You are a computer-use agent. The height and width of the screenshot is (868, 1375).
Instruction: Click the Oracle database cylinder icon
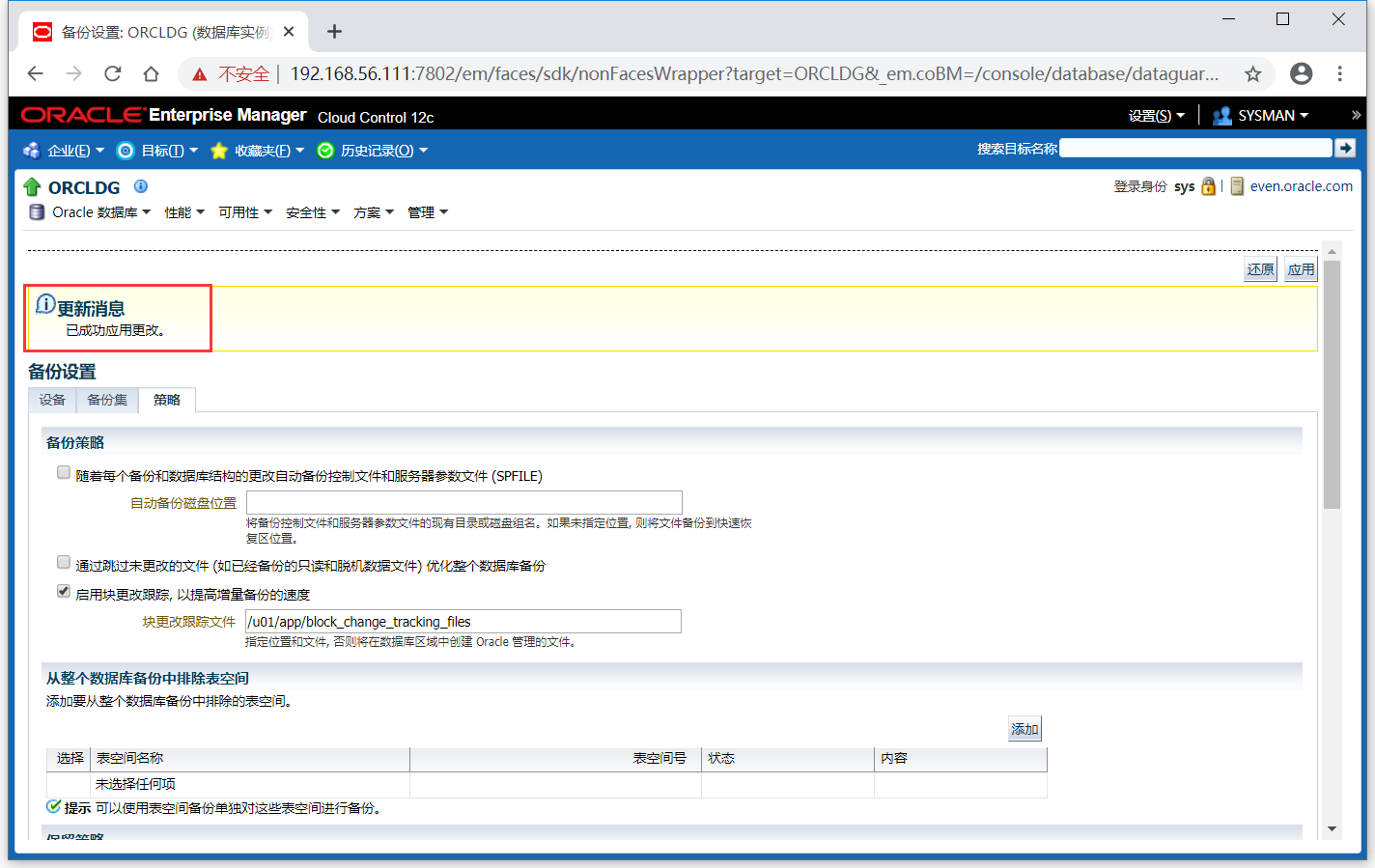pos(37,212)
